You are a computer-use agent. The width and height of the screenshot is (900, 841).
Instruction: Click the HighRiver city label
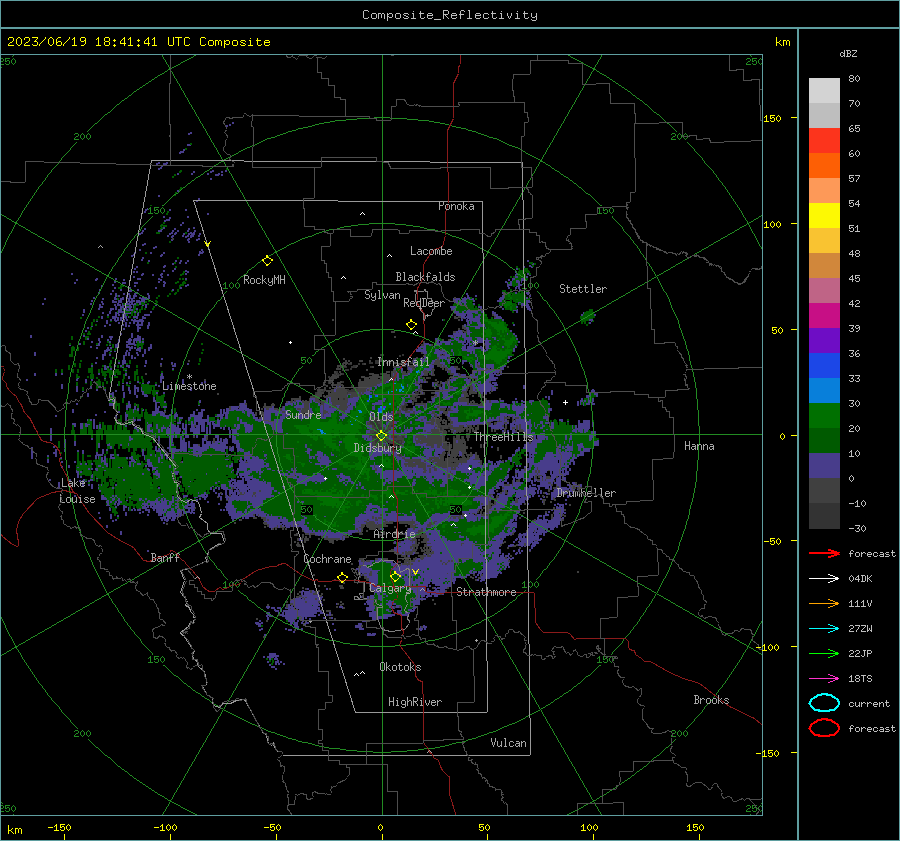tap(415, 702)
